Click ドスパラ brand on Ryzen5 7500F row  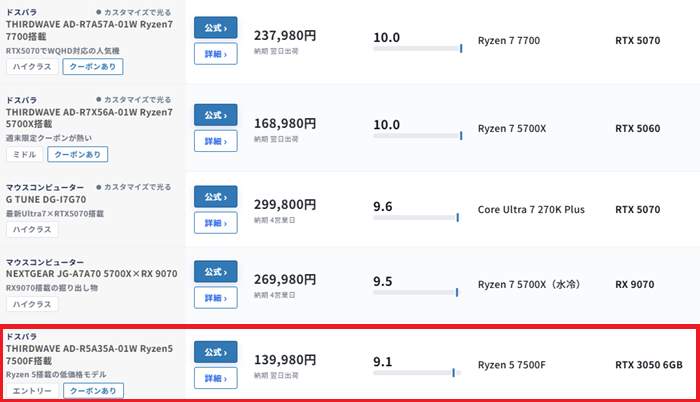tap(21, 336)
